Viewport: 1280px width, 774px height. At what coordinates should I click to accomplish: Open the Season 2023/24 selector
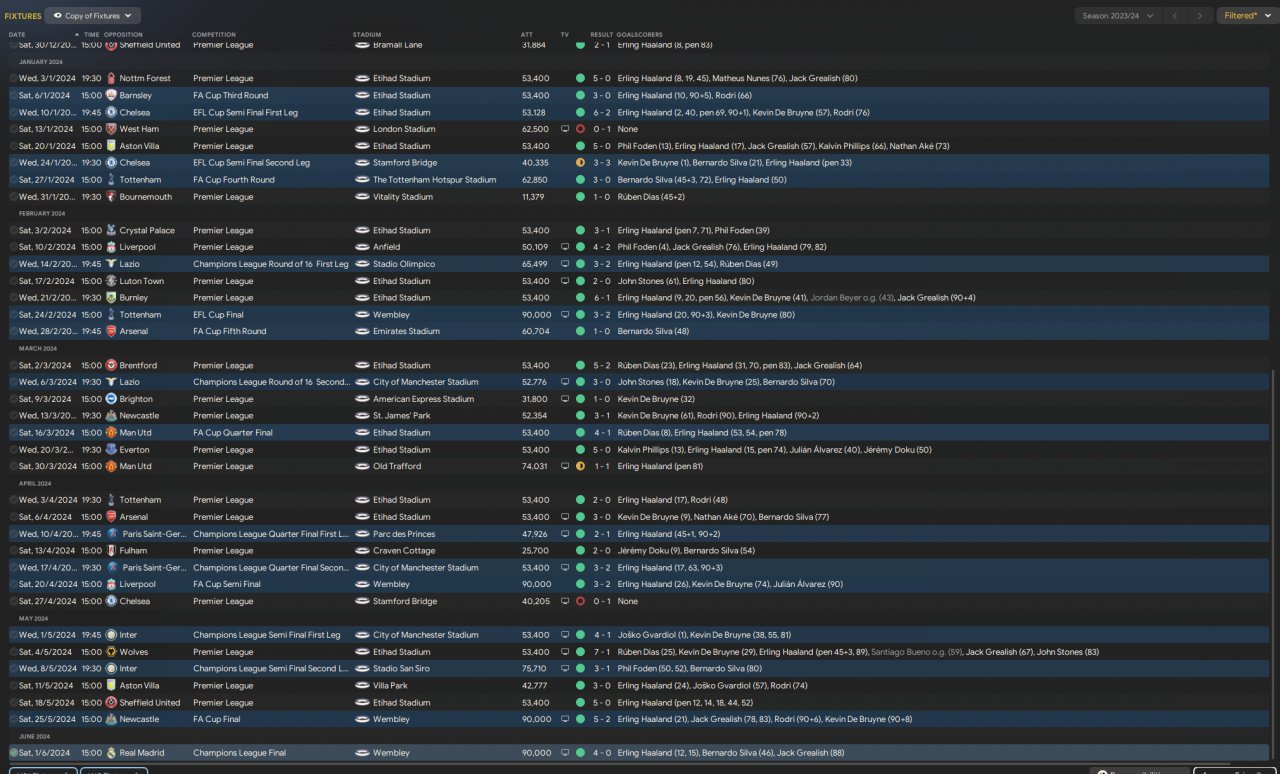tap(1117, 16)
